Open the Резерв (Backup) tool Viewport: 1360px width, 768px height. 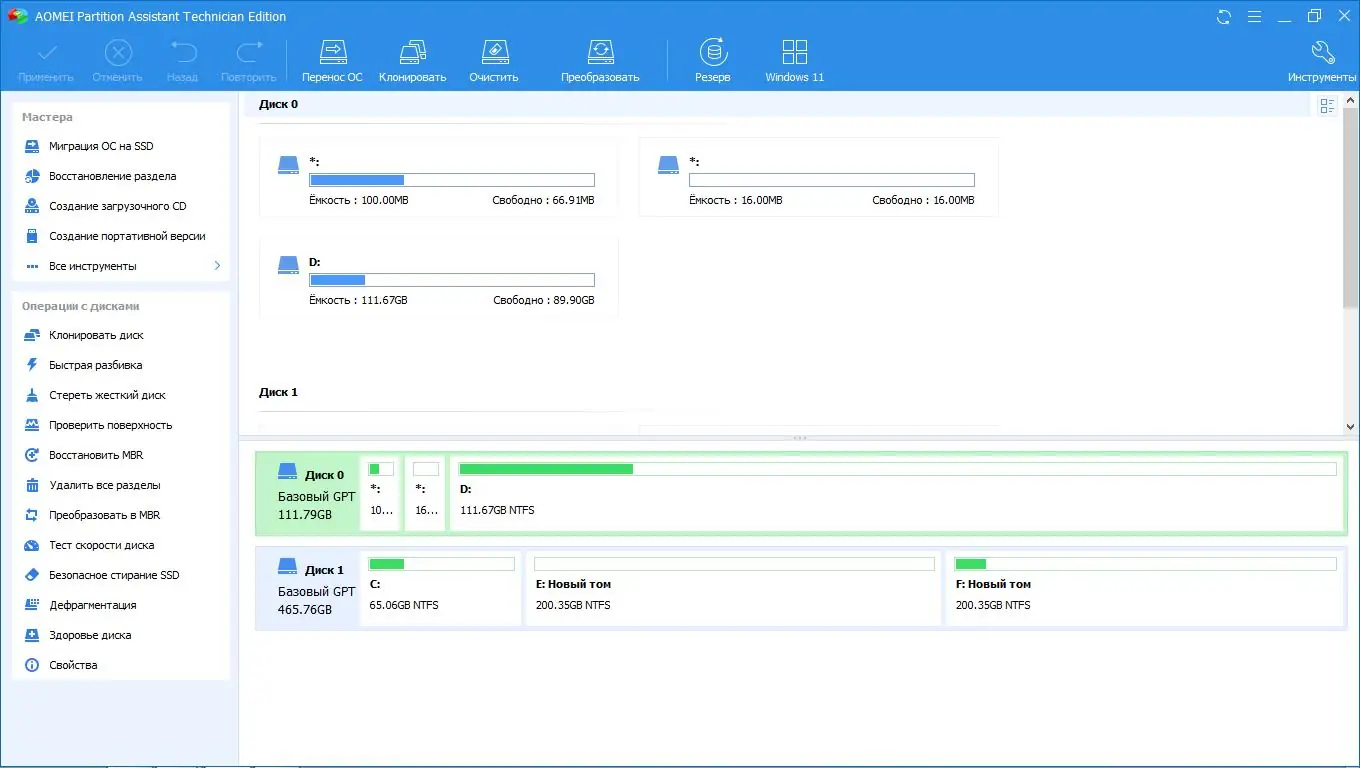click(x=712, y=58)
